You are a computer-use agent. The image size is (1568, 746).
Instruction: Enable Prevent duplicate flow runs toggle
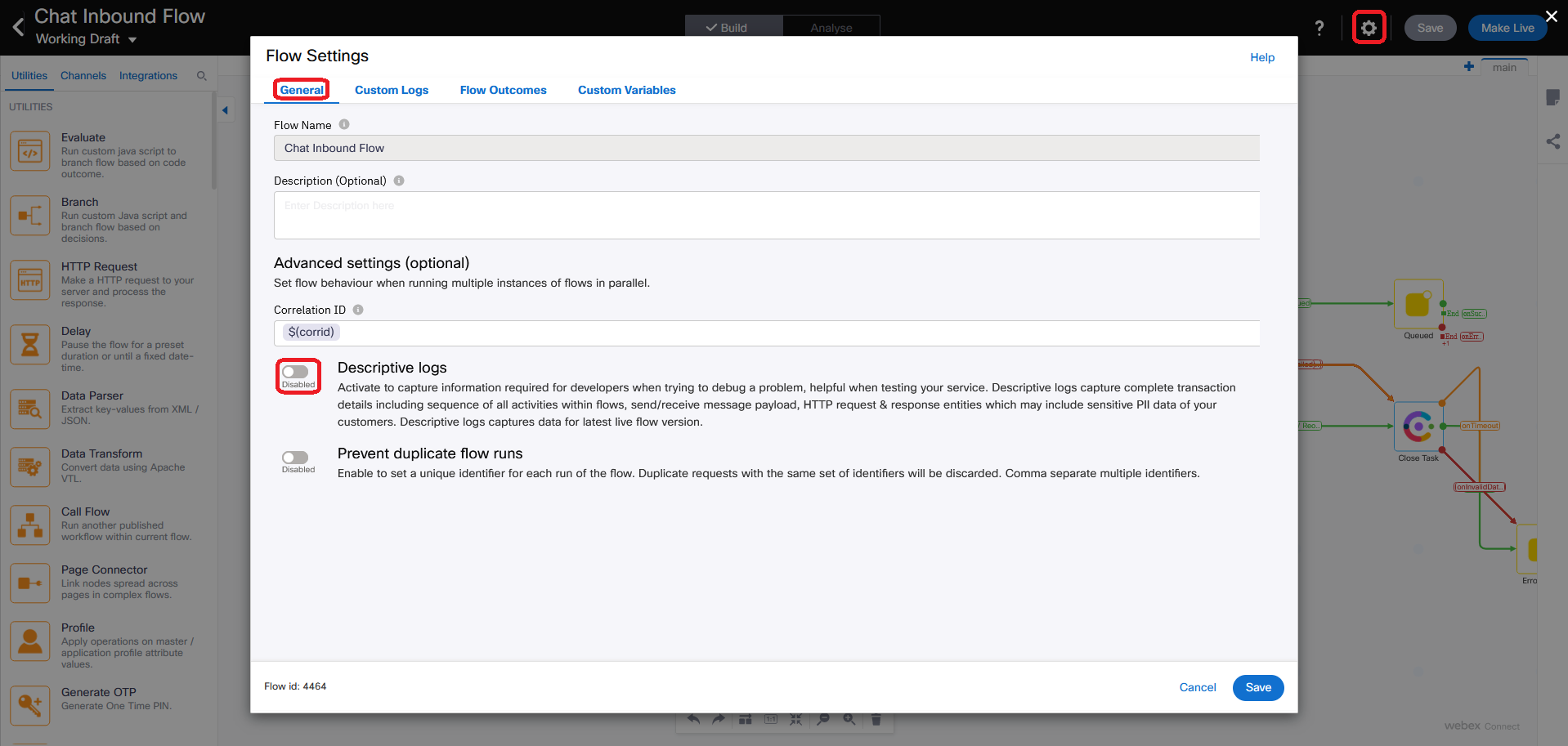(295, 458)
